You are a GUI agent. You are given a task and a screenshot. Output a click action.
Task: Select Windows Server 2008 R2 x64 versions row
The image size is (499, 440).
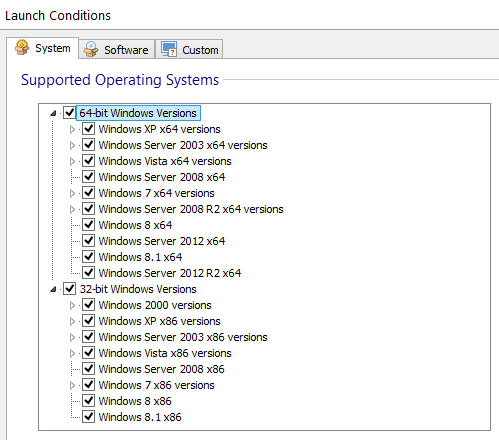pos(191,209)
